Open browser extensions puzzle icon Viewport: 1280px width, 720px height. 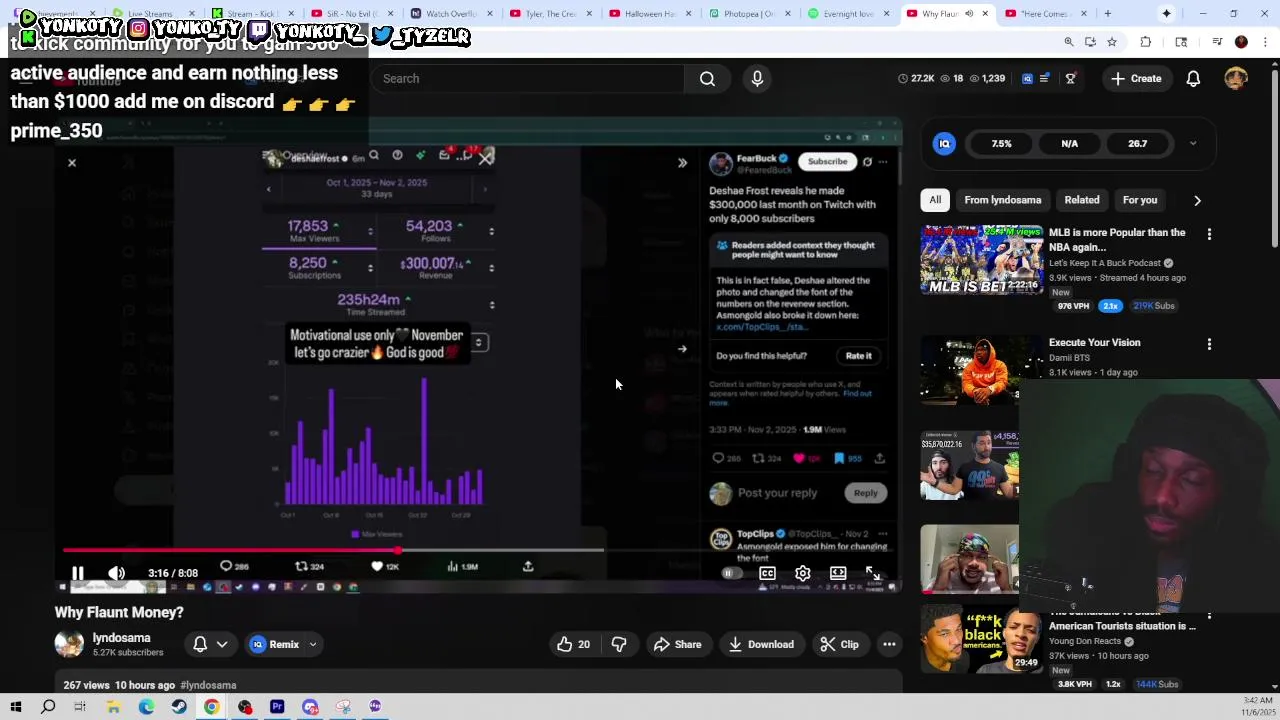[1146, 42]
